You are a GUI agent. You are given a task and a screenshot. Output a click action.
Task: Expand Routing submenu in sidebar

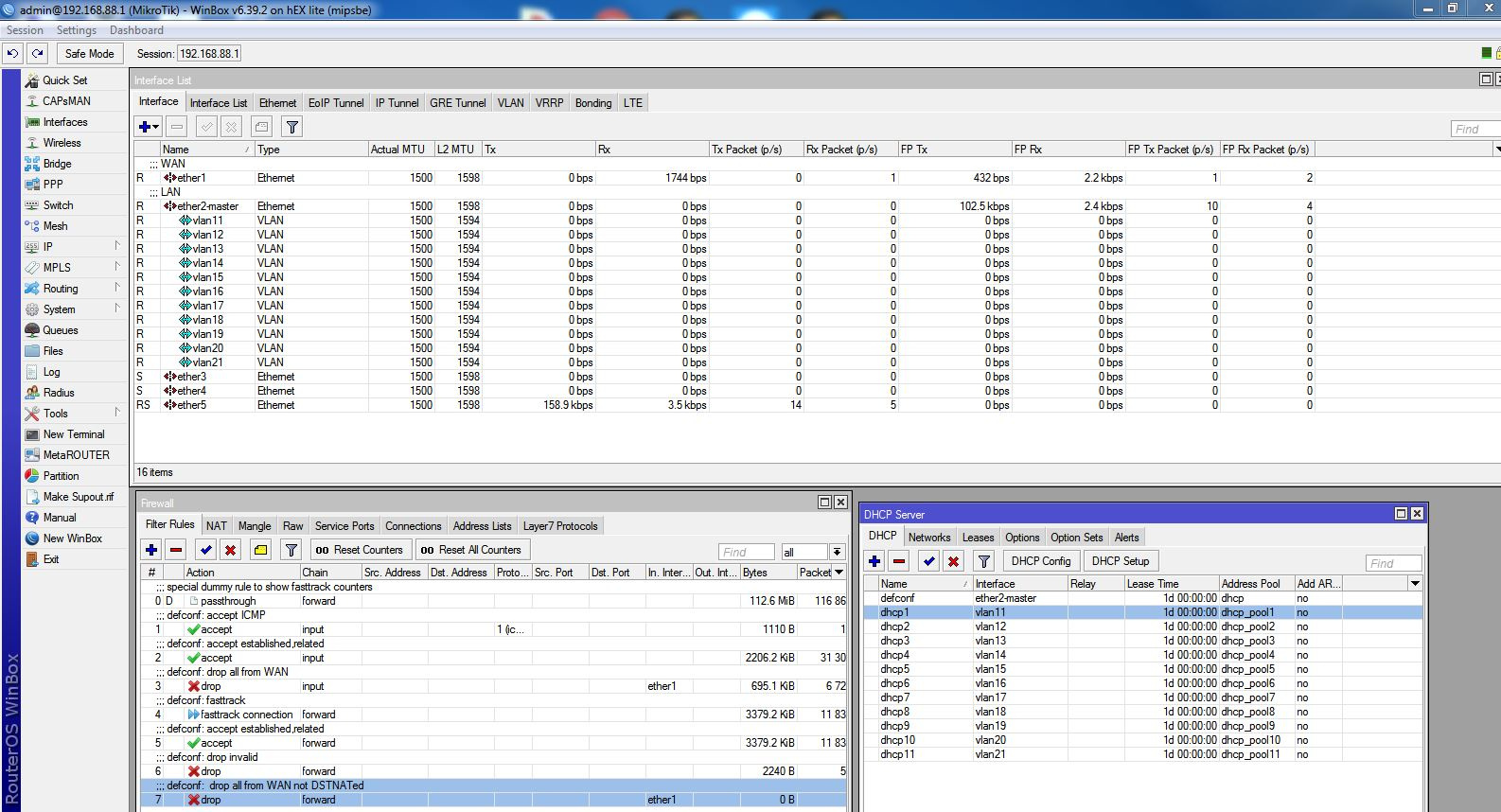(117, 288)
